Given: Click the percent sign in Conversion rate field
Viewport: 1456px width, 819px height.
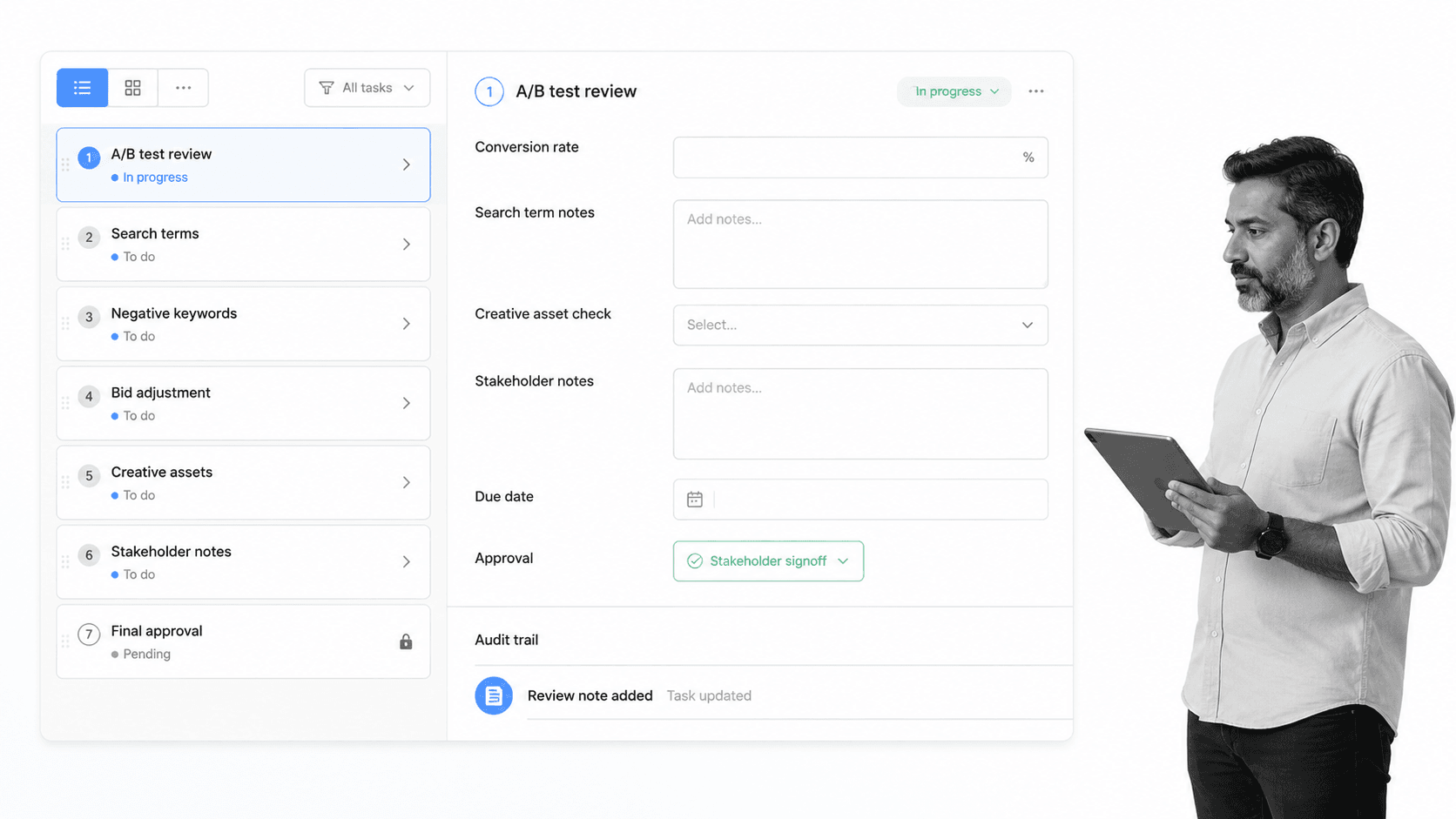Looking at the screenshot, I should (1028, 158).
